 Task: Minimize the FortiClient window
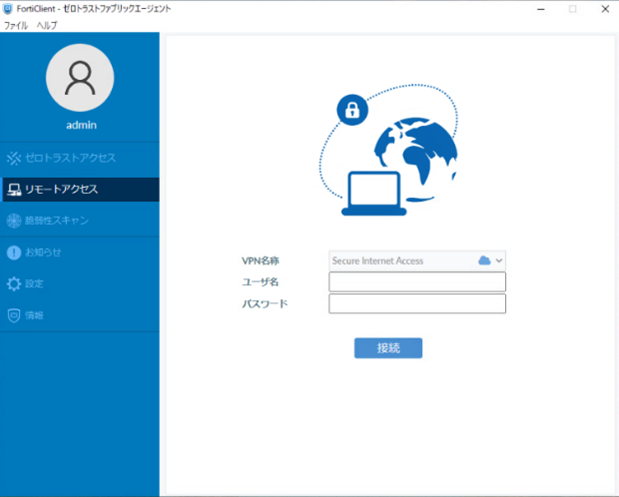[541, 9]
